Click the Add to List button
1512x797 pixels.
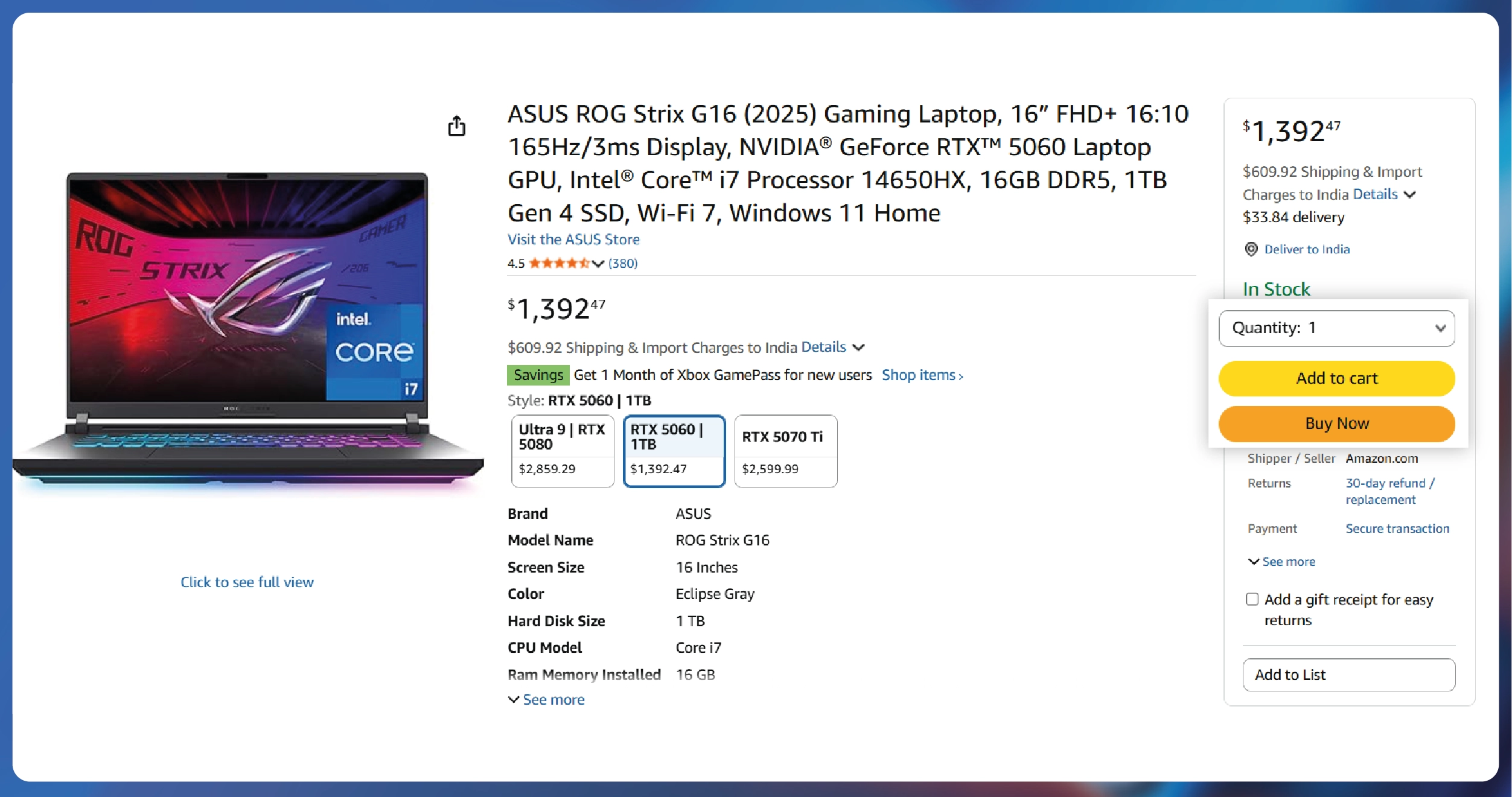click(x=1348, y=675)
